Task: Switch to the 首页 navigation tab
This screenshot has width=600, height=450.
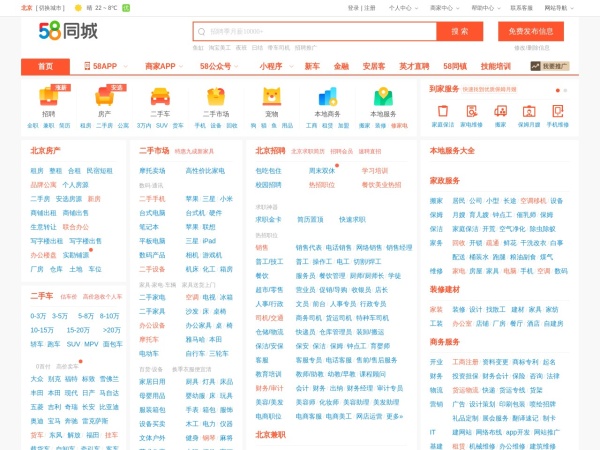Action: point(46,66)
